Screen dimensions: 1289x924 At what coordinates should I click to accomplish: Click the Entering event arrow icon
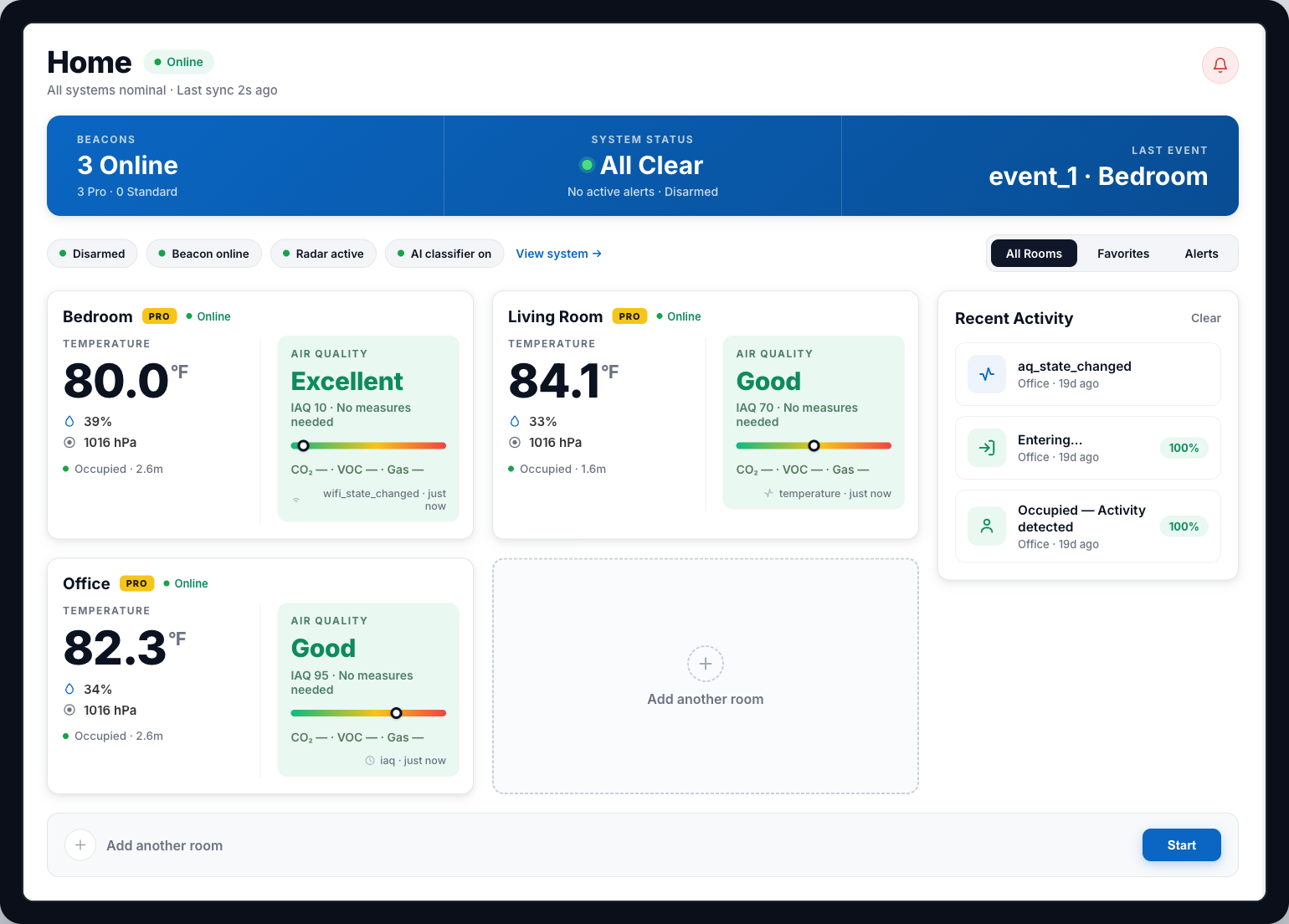tap(987, 448)
